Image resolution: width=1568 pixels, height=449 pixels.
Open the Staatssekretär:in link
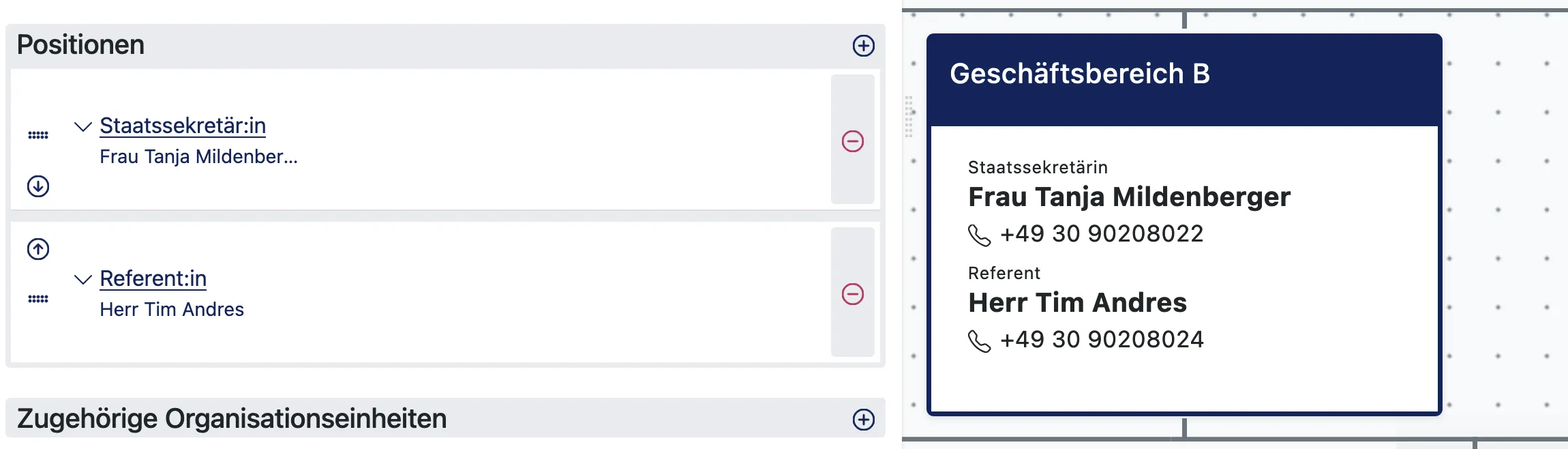click(x=183, y=126)
